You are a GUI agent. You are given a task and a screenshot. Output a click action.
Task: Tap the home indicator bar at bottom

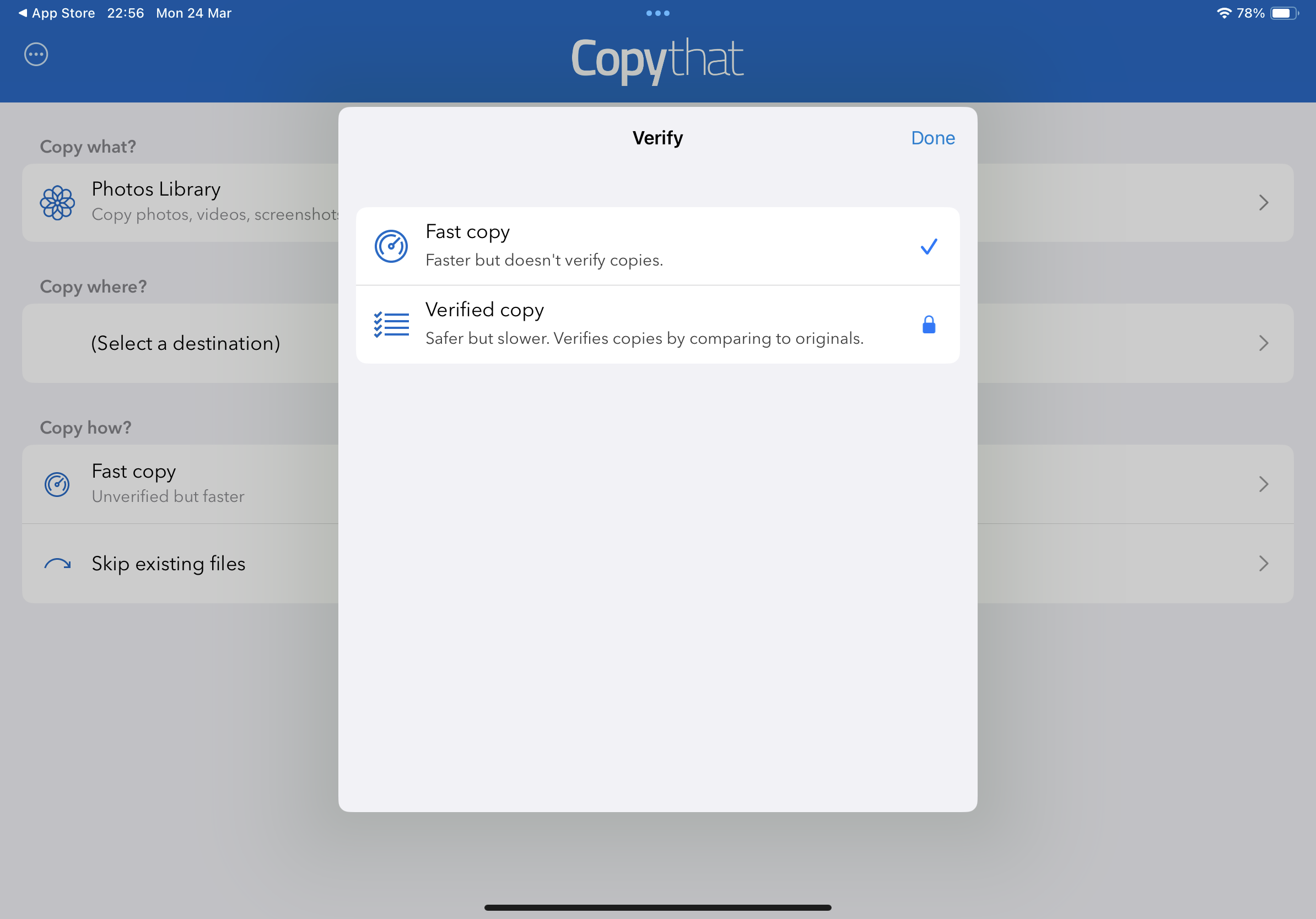point(657,907)
